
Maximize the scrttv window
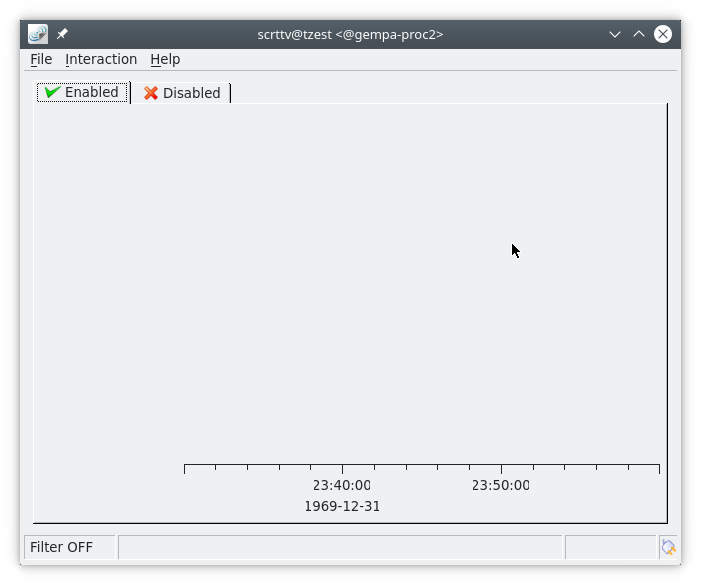click(x=639, y=34)
